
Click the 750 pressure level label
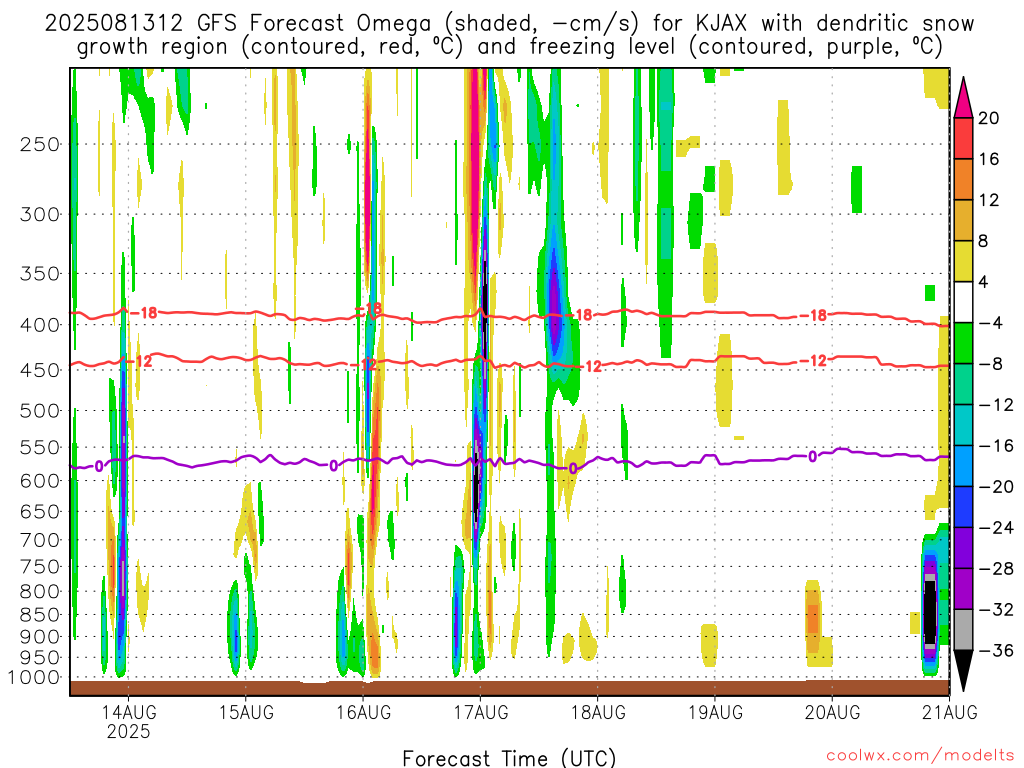click(x=40, y=567)
